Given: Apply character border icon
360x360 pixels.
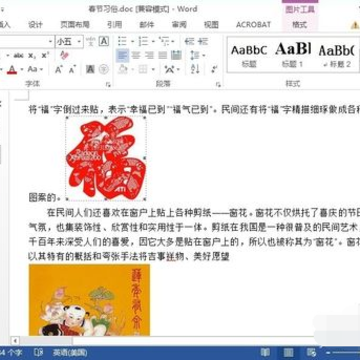Looking at the screenshot, I should (104, 42).
